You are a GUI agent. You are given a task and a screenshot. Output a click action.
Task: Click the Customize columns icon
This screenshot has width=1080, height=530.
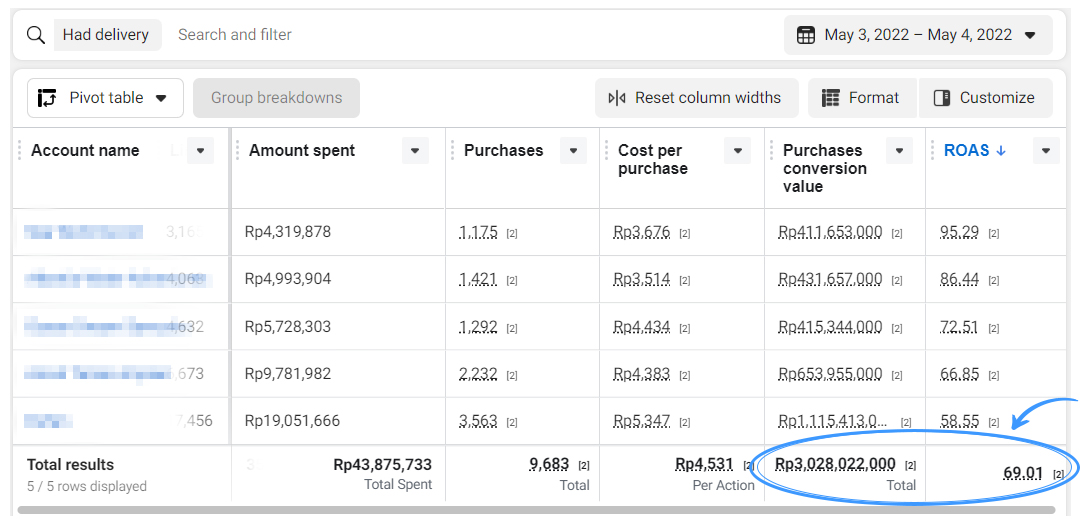[x=941, y=98]
